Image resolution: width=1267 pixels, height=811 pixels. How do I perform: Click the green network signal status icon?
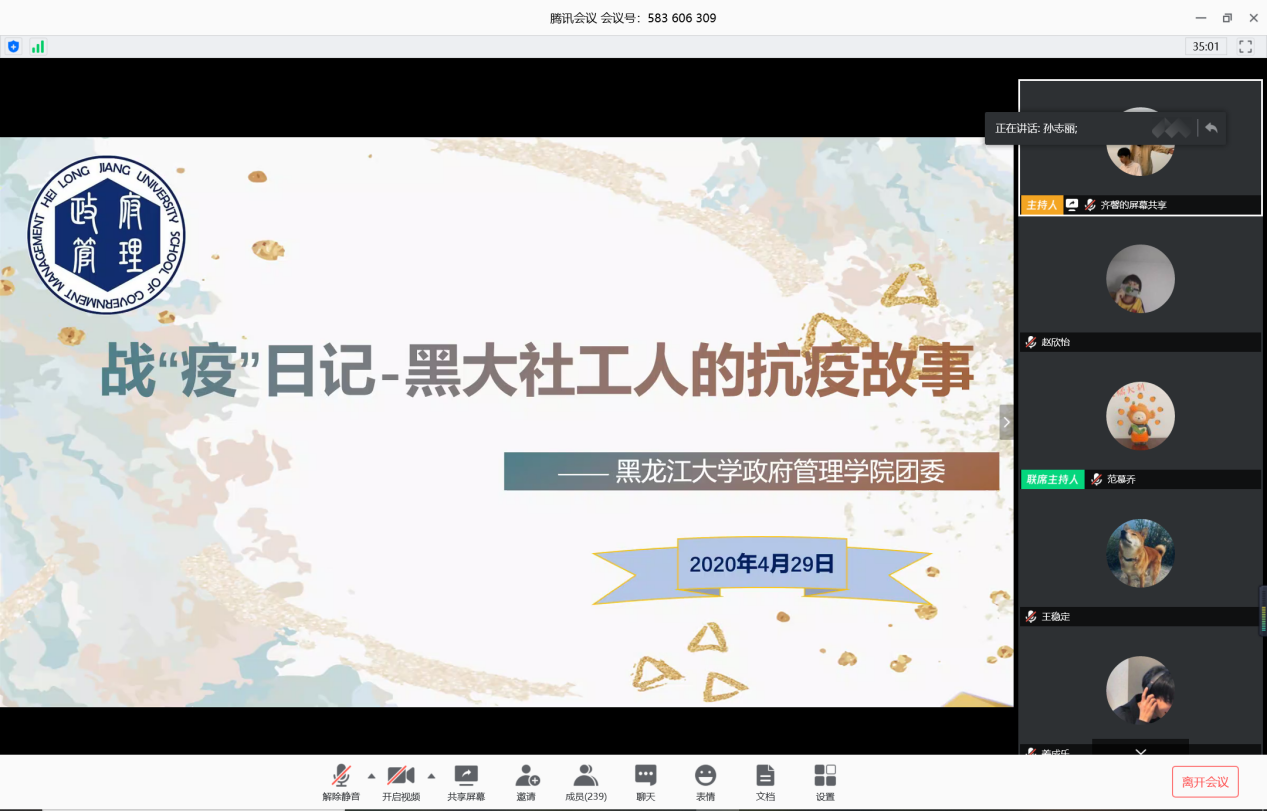(38, 46)
